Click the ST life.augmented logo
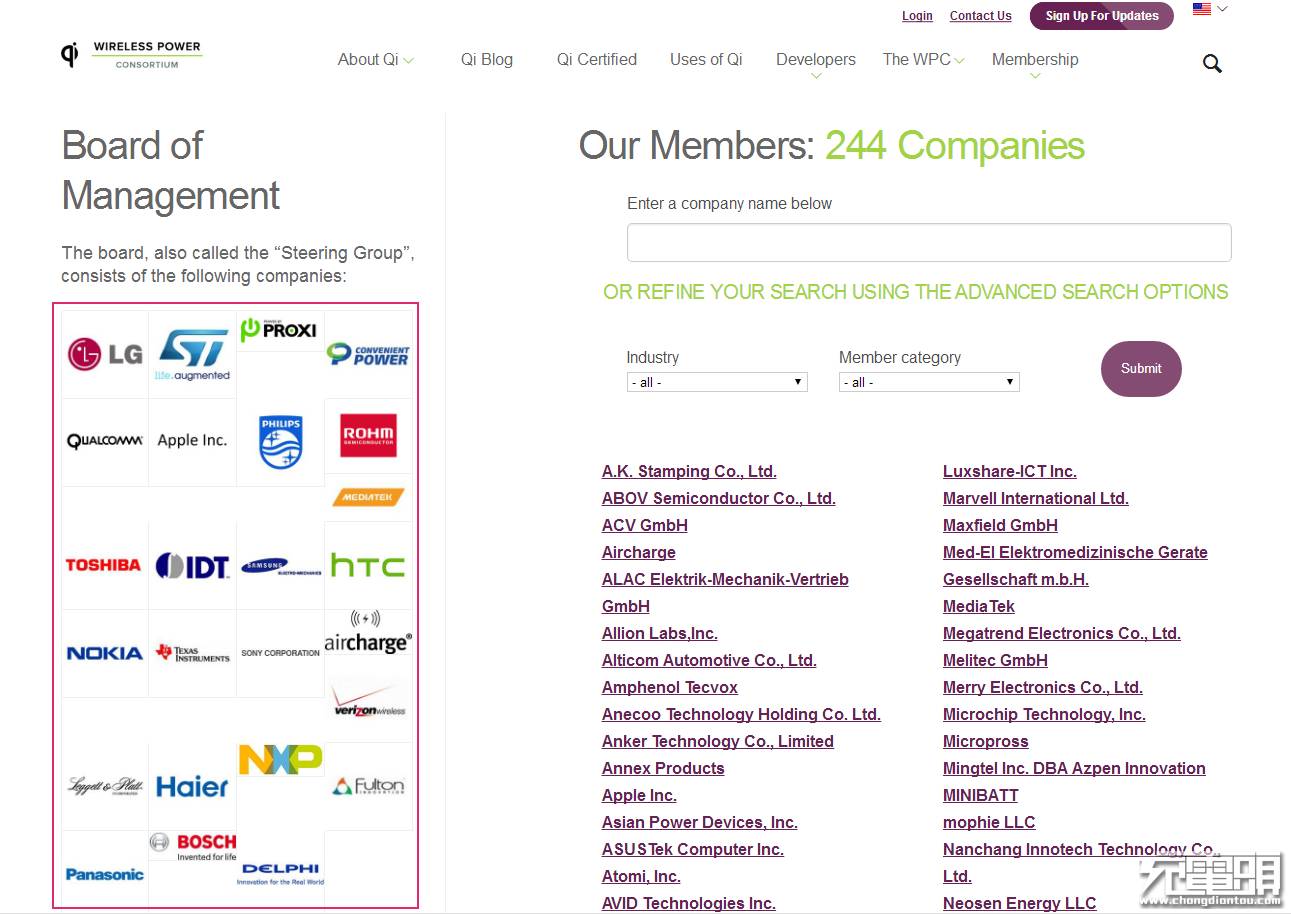Viewport: 1291px width, 914px height. pyautogui.click(x=193, y=355)
